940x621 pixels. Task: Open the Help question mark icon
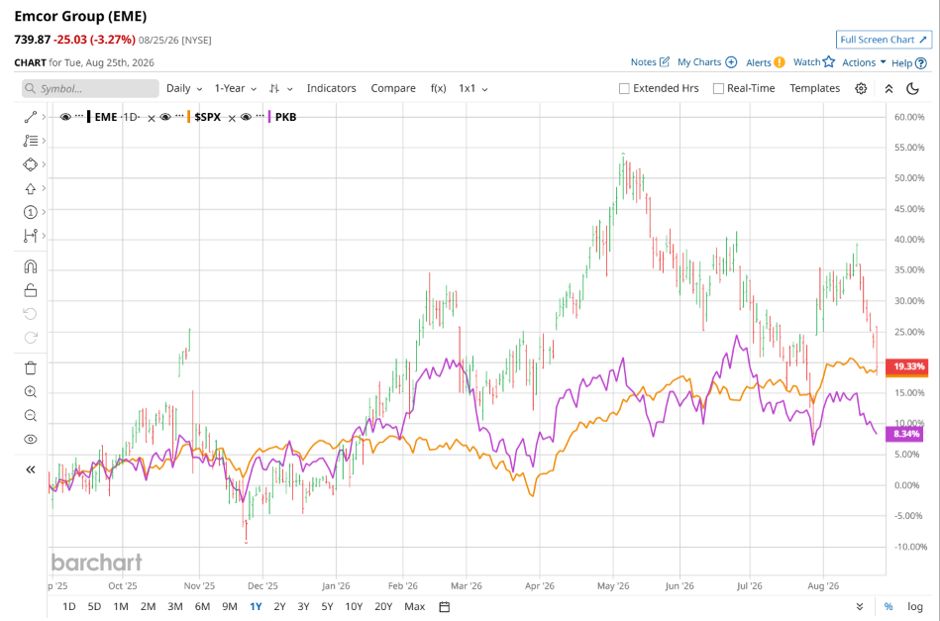pos(921,63)
